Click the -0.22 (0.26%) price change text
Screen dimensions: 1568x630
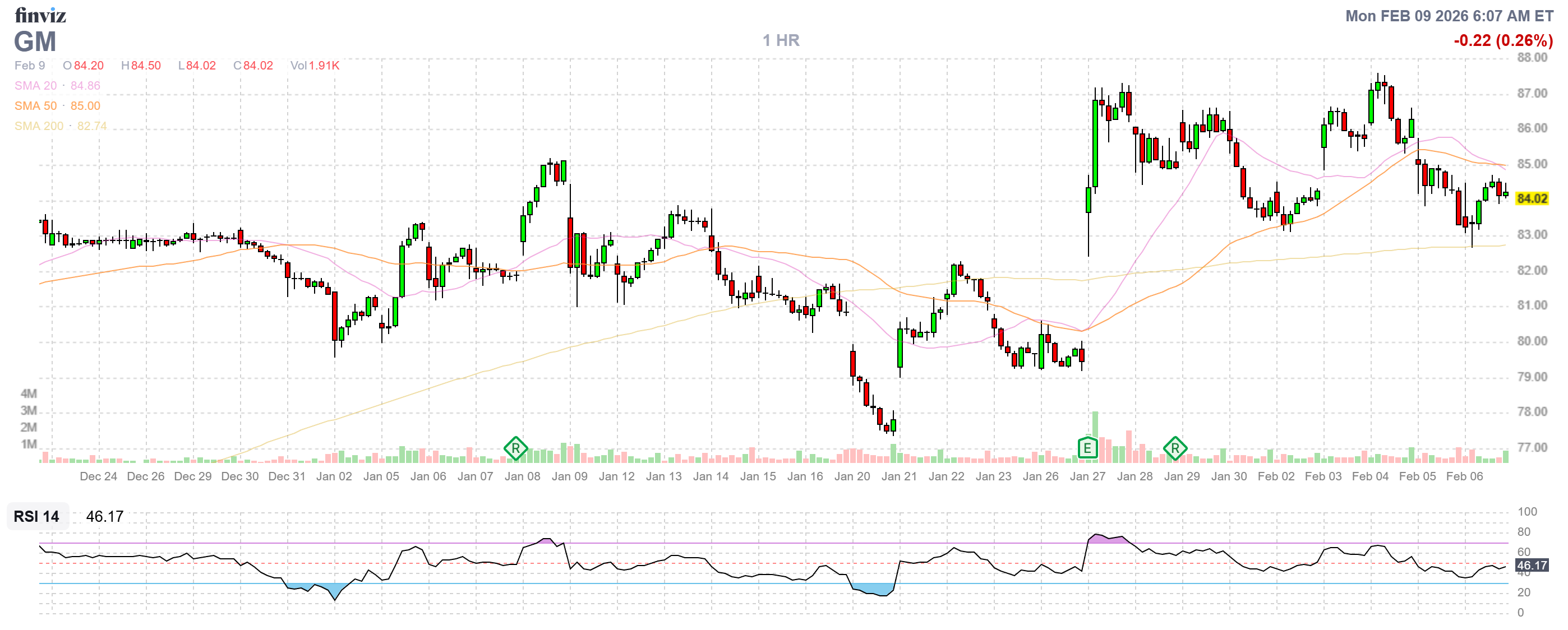pyautogui.click(x=1503, y=41)
